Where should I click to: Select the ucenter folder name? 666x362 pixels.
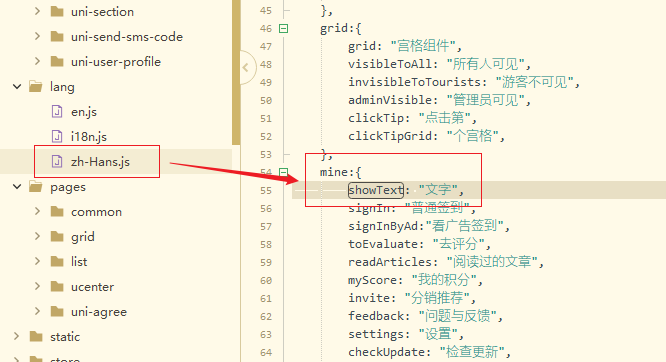click(92, 287)
